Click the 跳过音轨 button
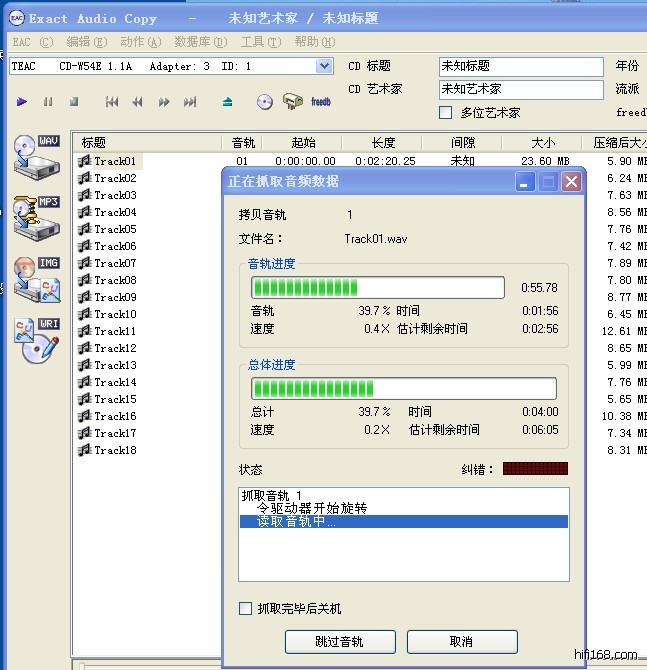Image resolution: width=647 pixels, height=670 pixels. pos(340,641)
